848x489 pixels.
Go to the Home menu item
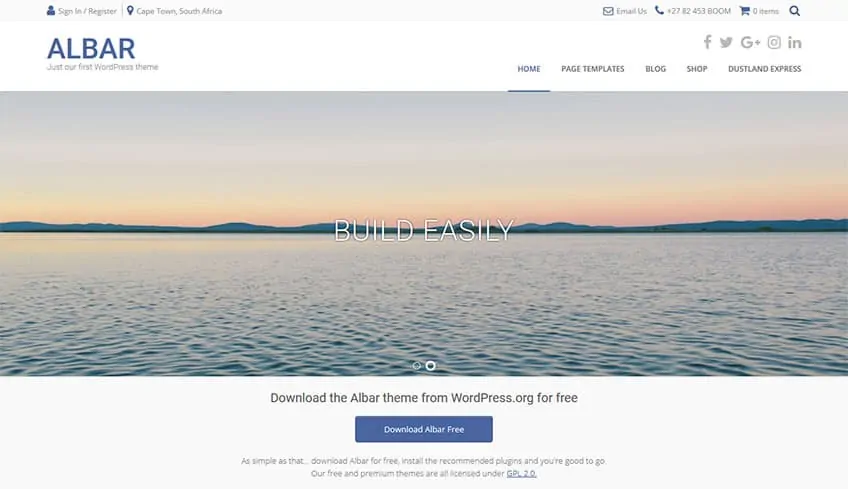[529, 69]
